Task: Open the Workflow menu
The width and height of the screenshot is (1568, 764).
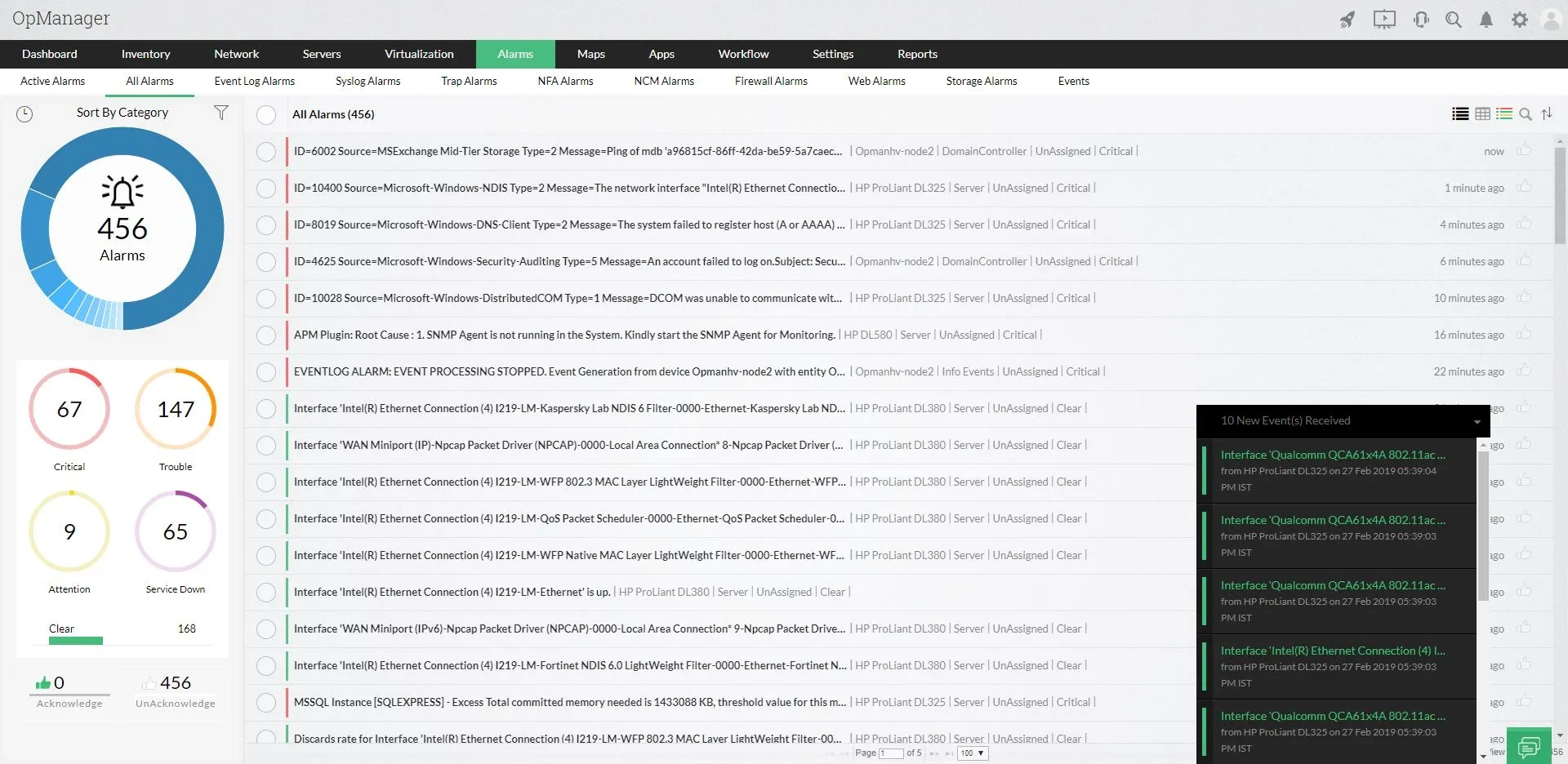Action: coord(742,54)
